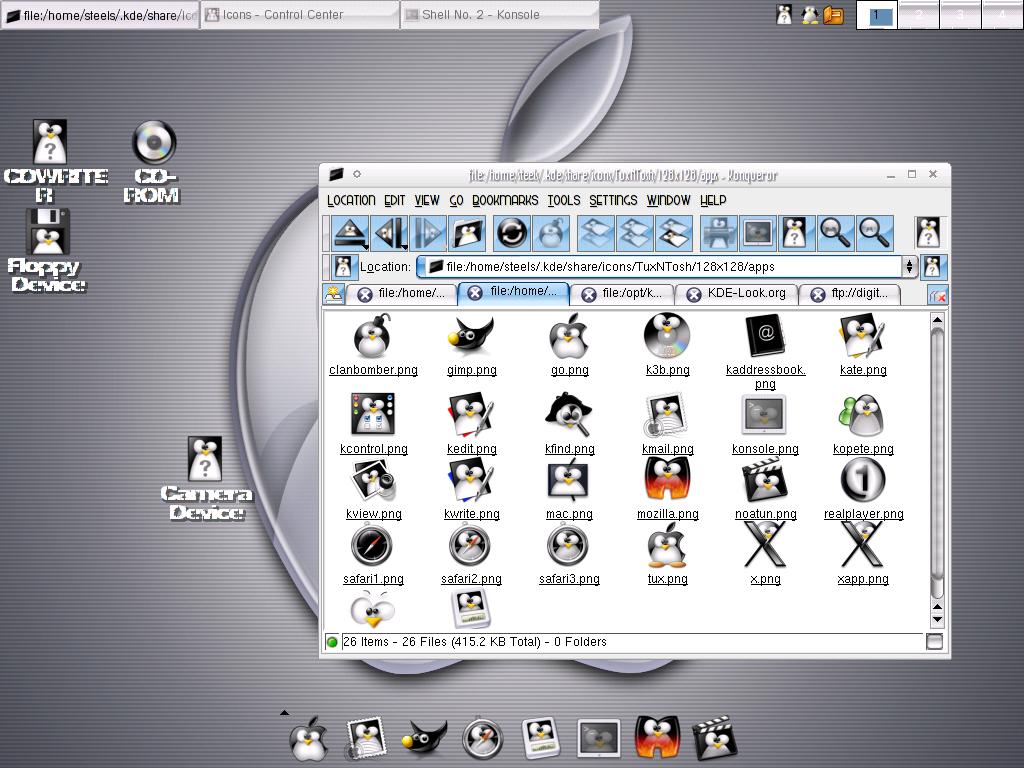Open the Location menu
The width and height of the screenshot is (1024, 768).
coord(351,200)
